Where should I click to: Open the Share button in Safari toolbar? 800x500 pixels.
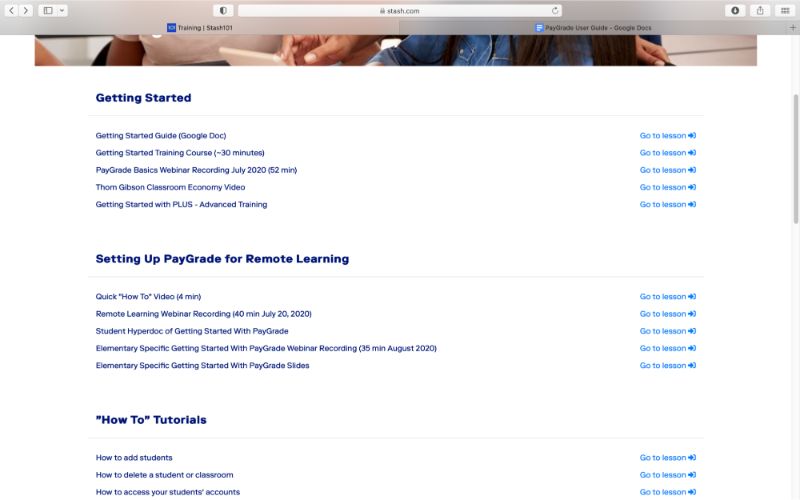coord(760,10)
